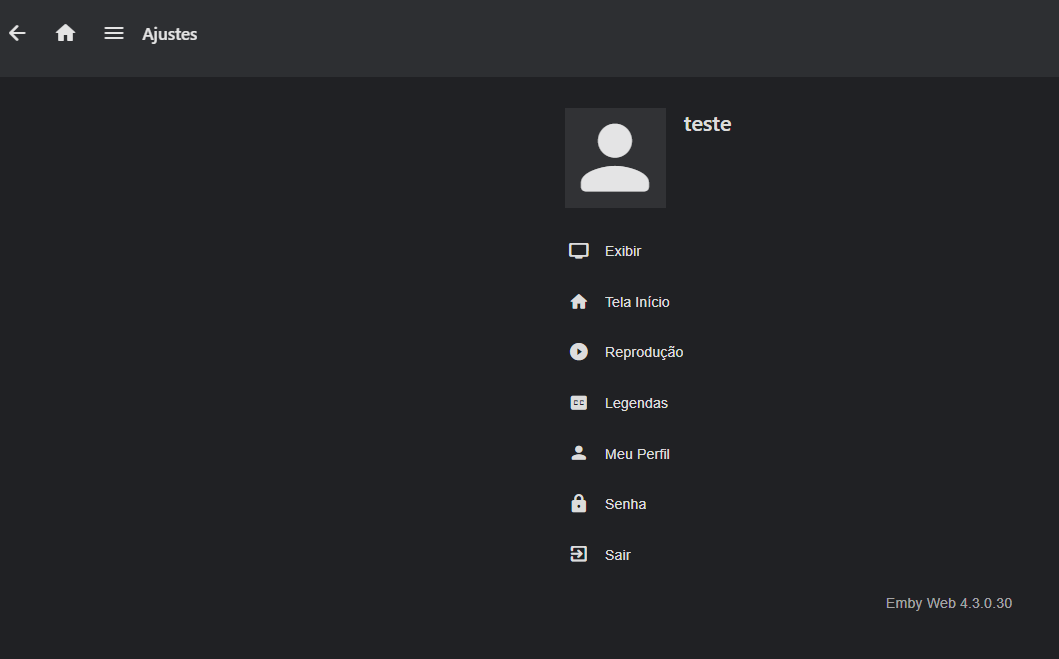This screenshot has width=1059, height=659.
Task: Click the play icon next to Reprodução
Action: (579, 351)
